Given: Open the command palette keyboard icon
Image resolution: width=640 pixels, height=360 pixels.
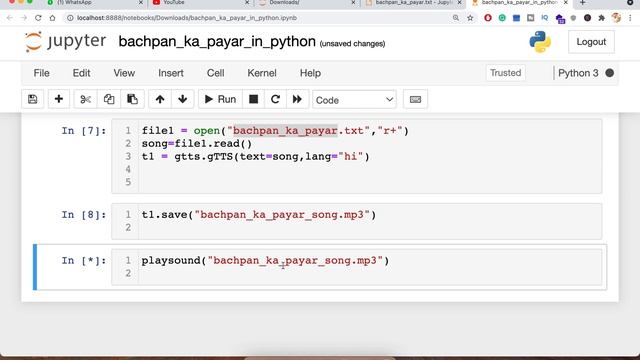Looking at the screenshot, I should click(416, 99).
